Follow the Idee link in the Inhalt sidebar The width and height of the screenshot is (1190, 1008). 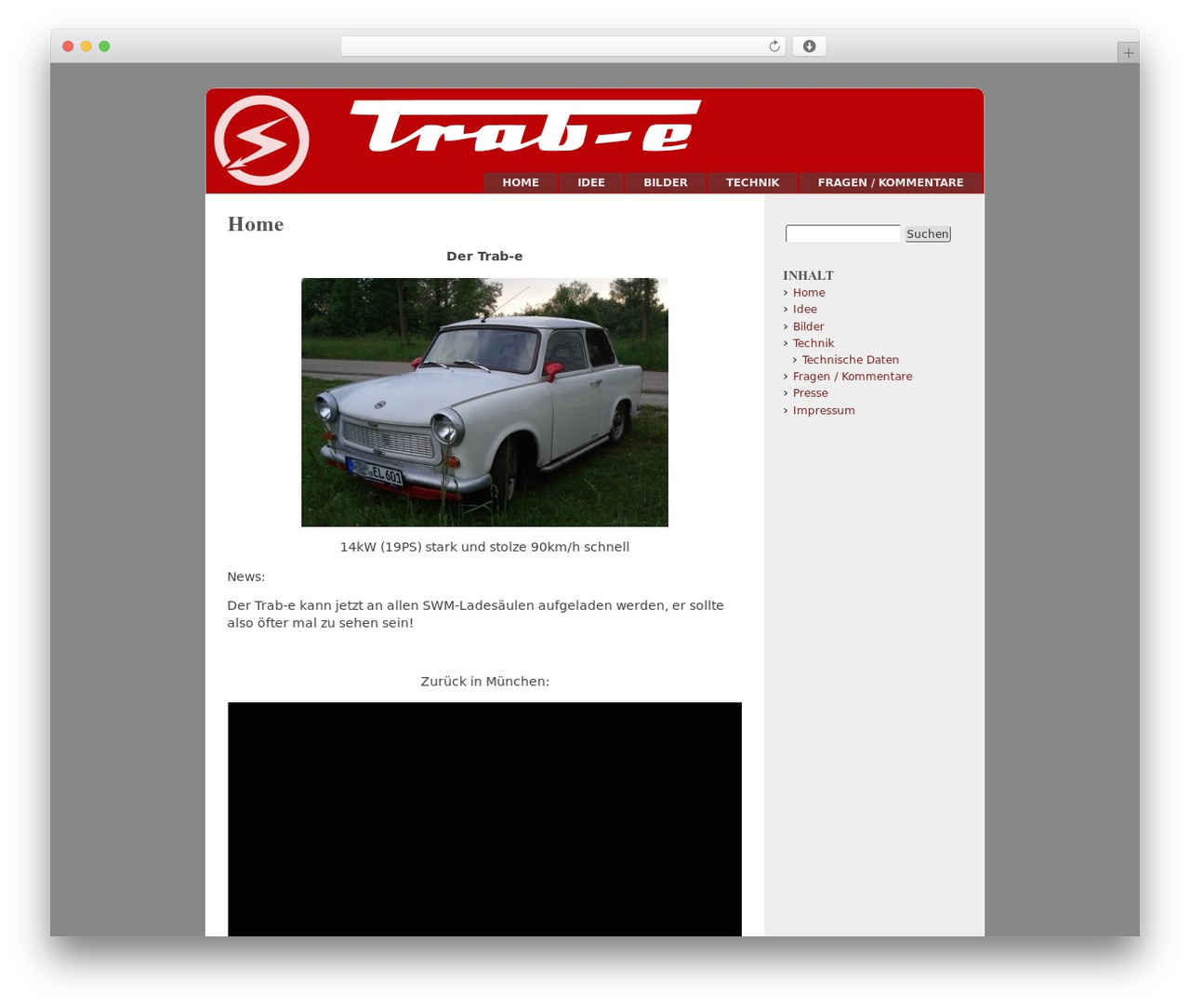click(x=805, y=310)
